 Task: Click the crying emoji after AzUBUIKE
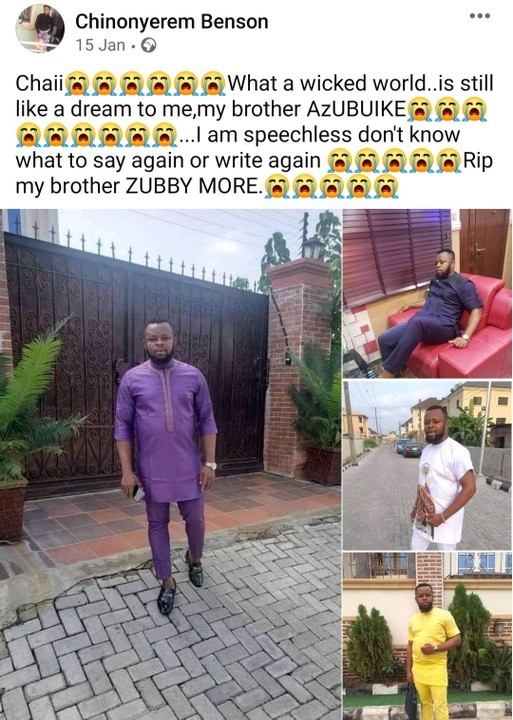(x=420, y=110)
